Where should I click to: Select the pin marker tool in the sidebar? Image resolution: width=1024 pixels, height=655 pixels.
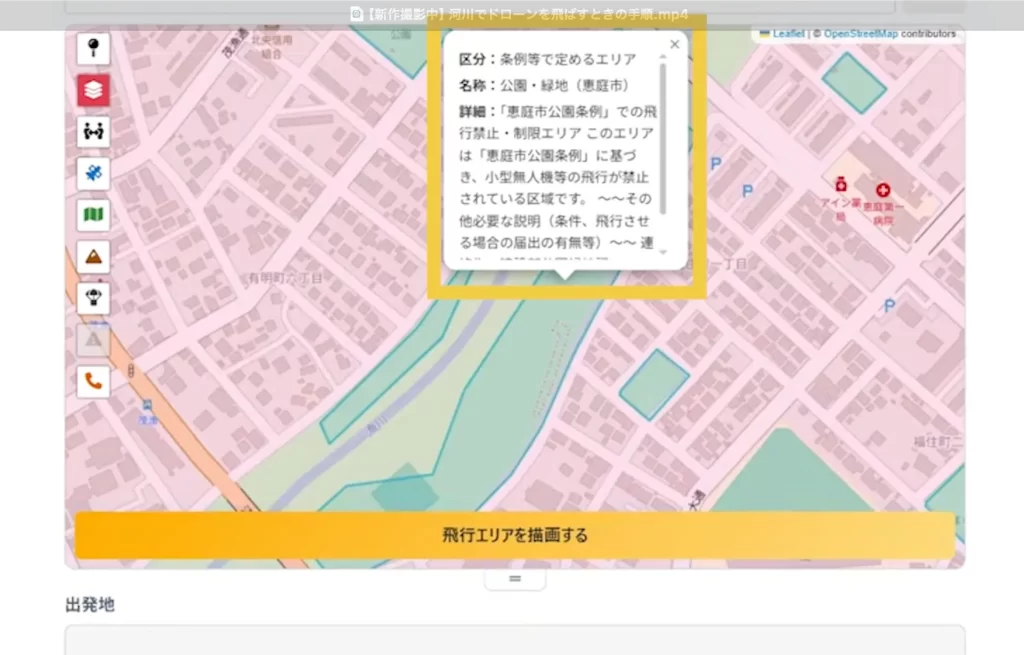pos(92,48)
